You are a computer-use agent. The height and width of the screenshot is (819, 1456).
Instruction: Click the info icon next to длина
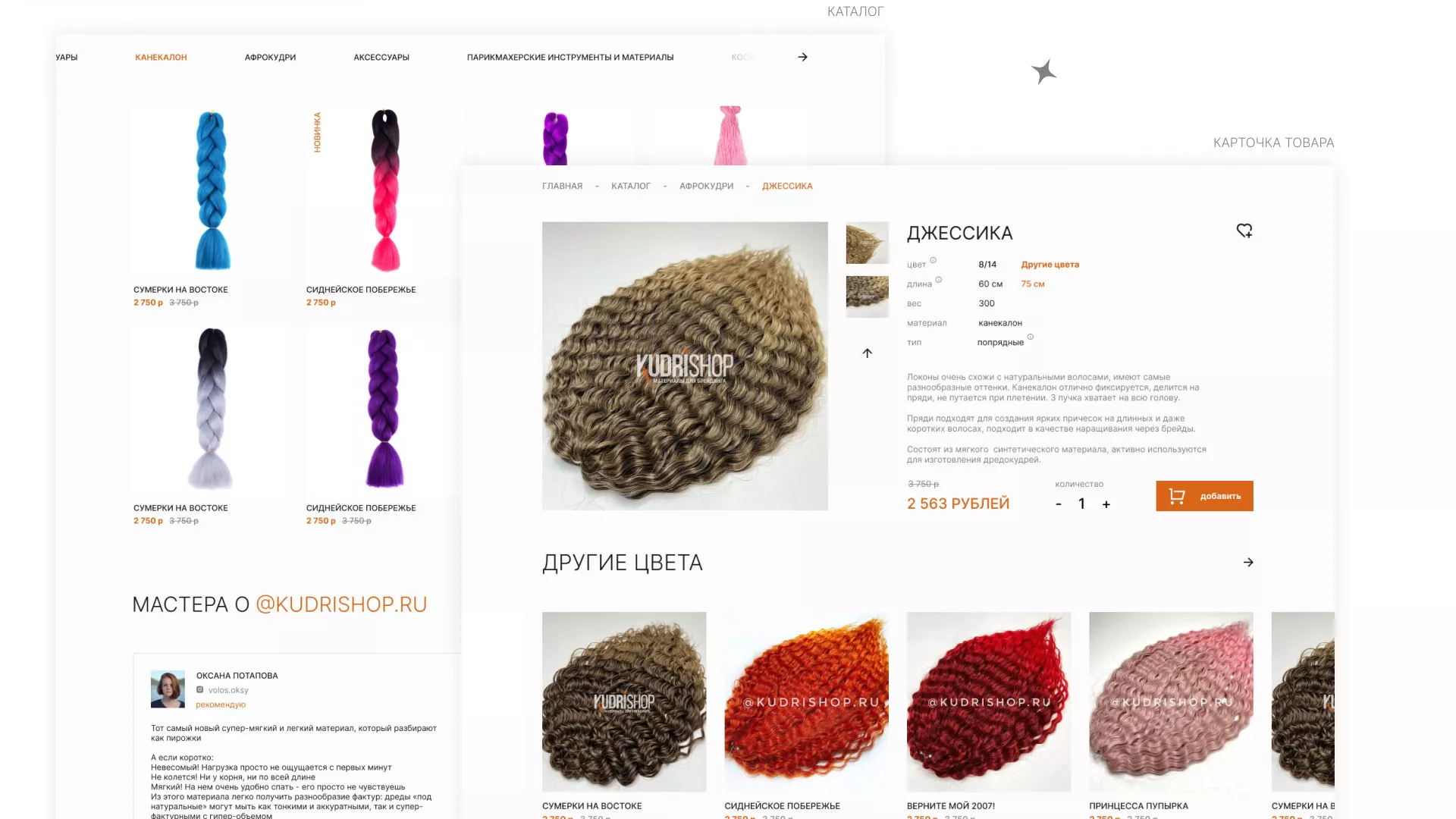pos(938,280)
